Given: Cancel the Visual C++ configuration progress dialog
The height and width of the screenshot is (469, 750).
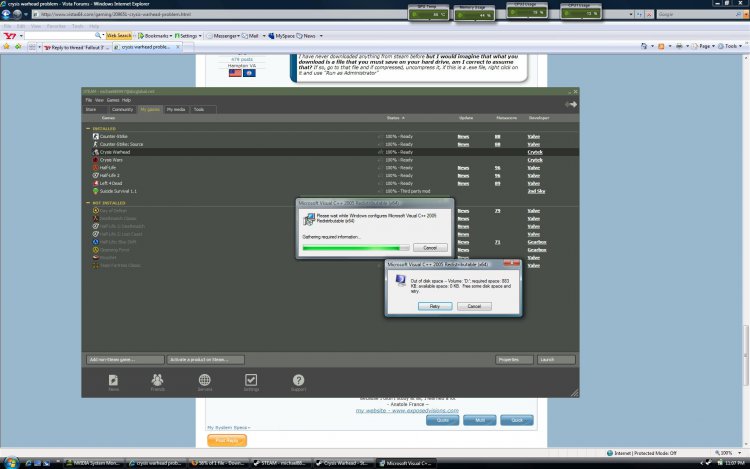Looking at the screenshot, I should point(430,248).
